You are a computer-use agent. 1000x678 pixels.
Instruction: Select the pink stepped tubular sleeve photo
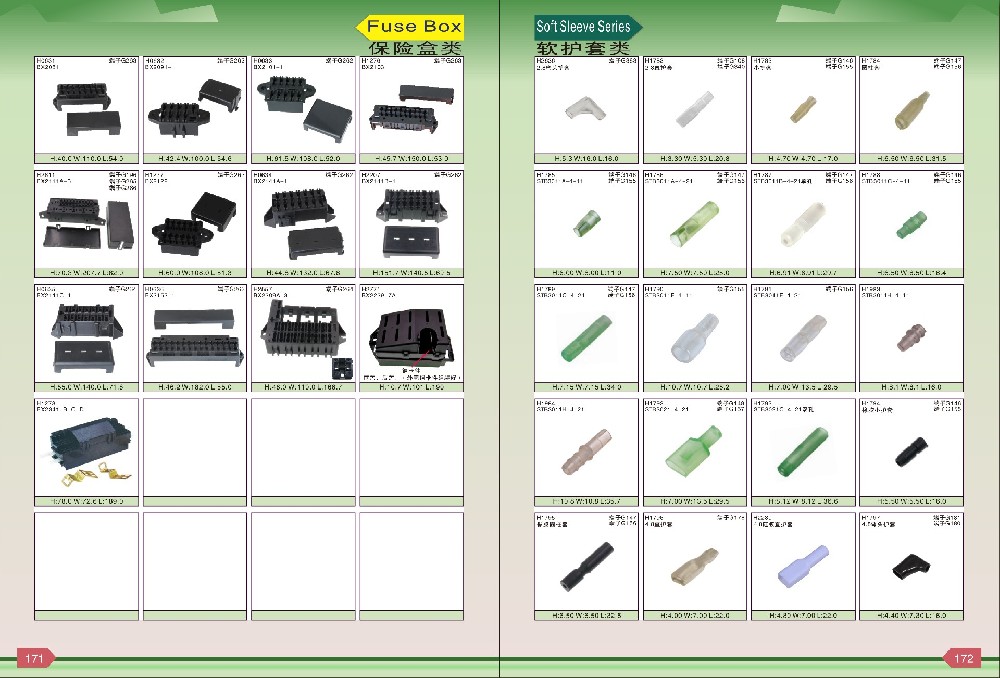click(586, 452)
